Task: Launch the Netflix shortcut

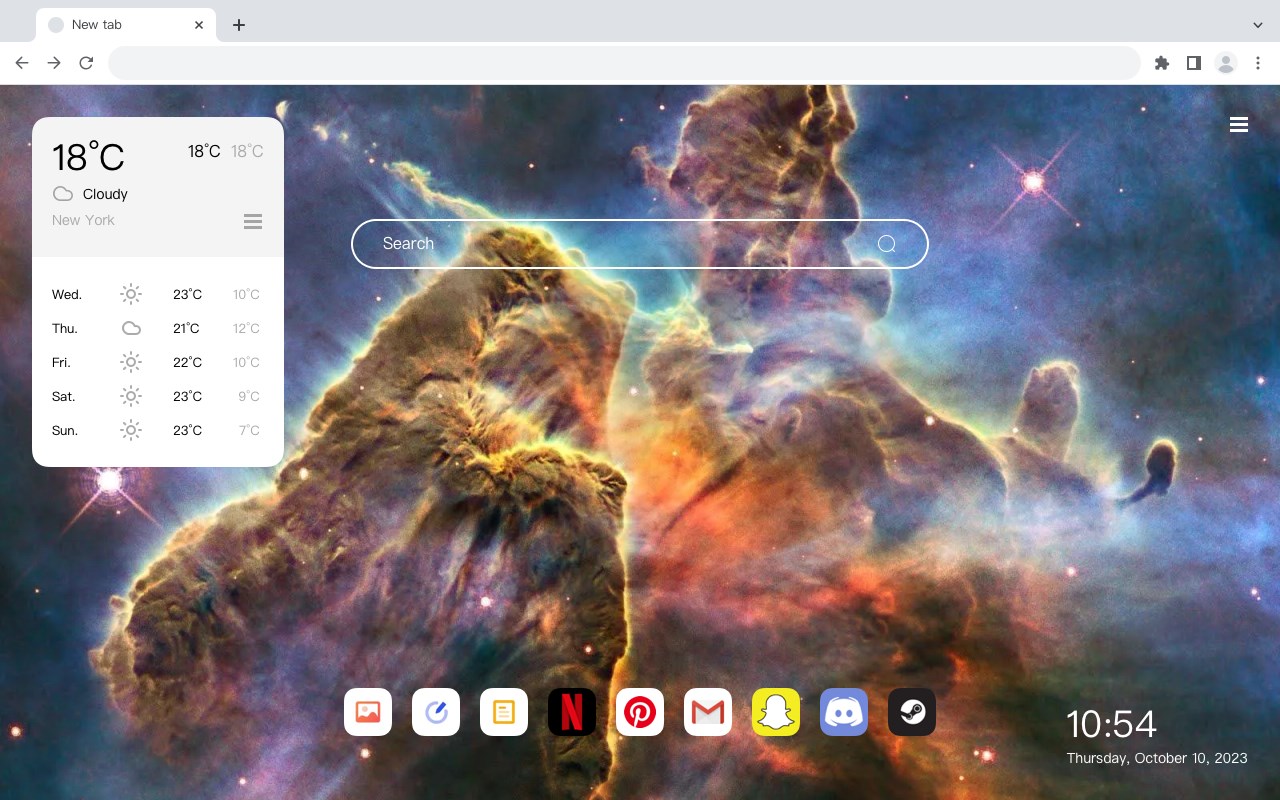Action: pos(572,712)
